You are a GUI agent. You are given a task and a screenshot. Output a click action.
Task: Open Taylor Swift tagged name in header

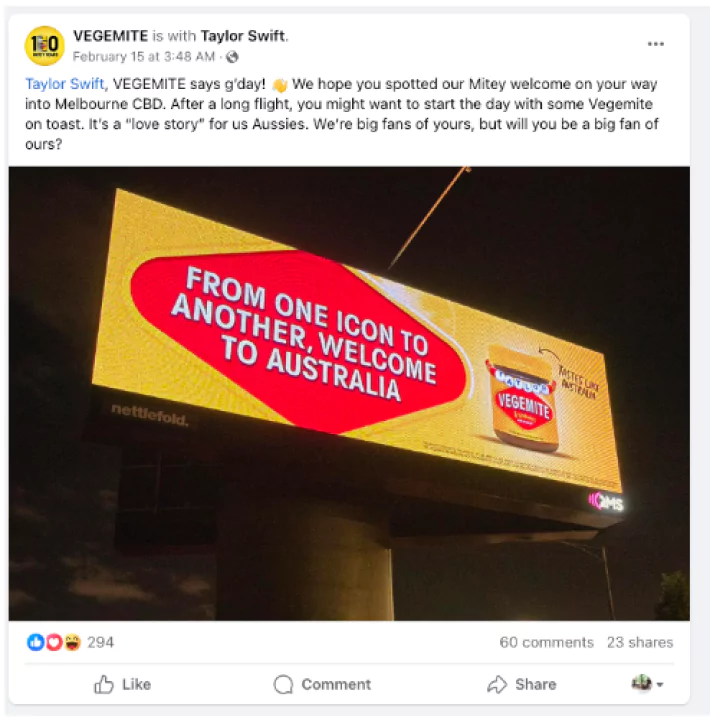243,36
